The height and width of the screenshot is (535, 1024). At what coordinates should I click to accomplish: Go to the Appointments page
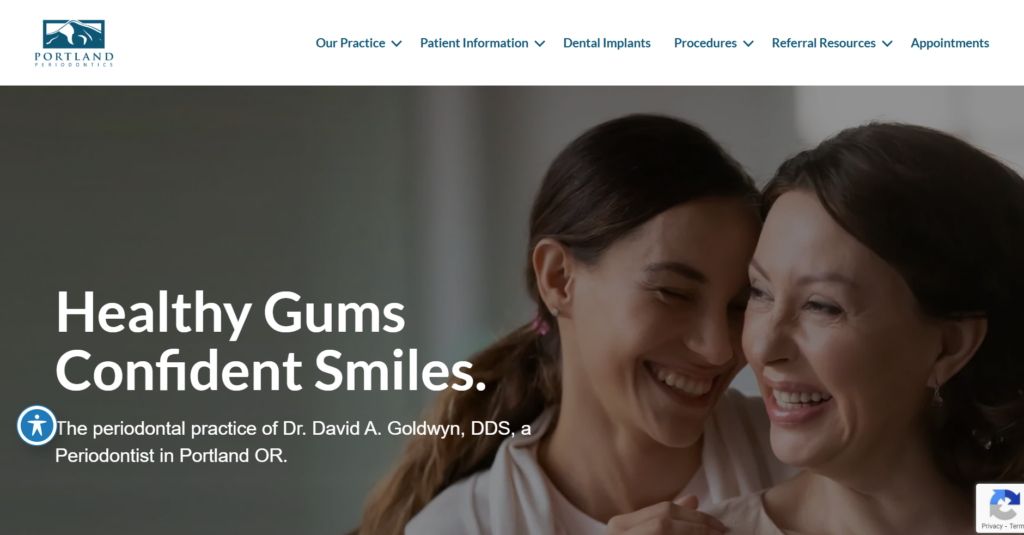[x=950, y=43]
